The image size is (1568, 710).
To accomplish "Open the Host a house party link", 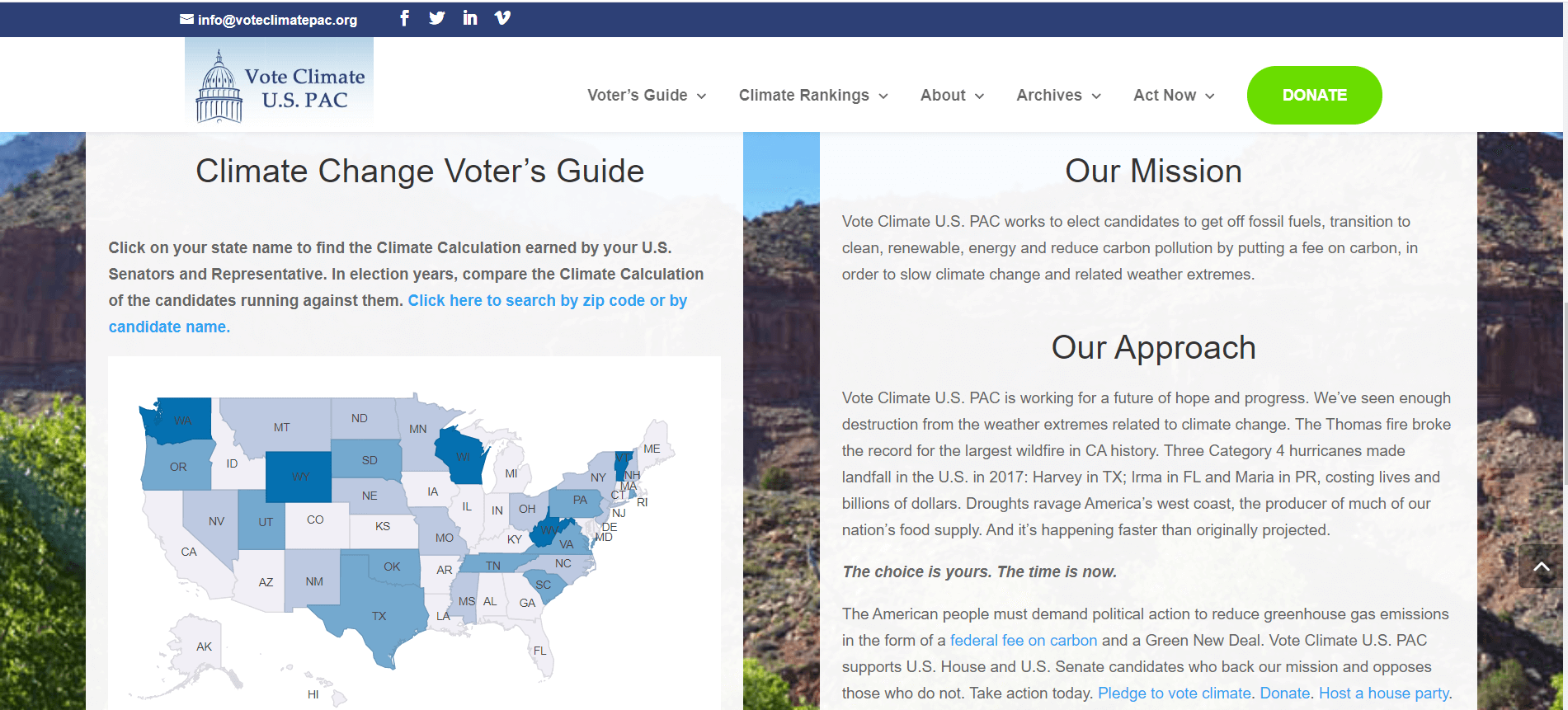I will [x=1383, y=694].
